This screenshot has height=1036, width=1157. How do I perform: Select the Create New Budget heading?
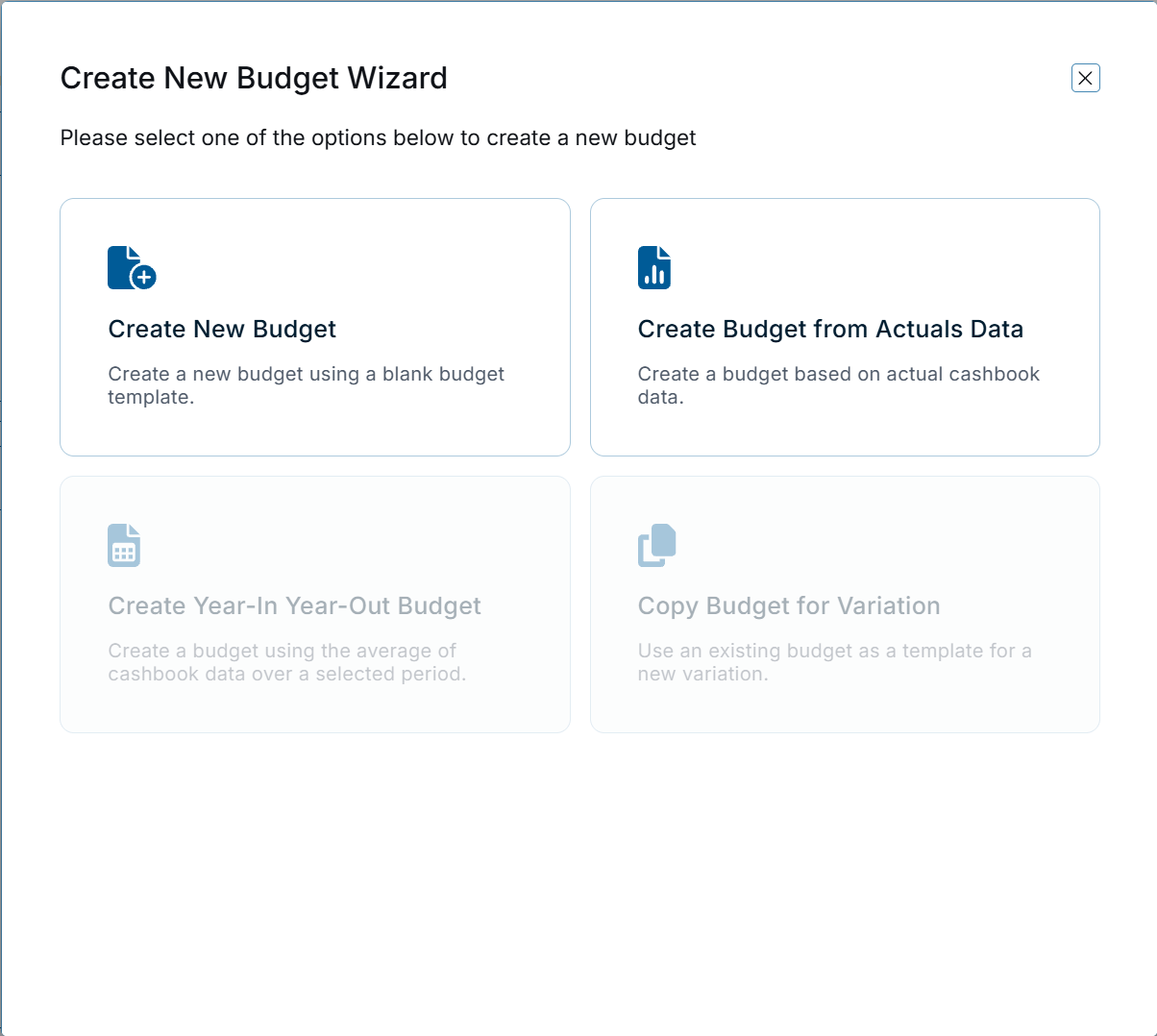pos(222,329)
